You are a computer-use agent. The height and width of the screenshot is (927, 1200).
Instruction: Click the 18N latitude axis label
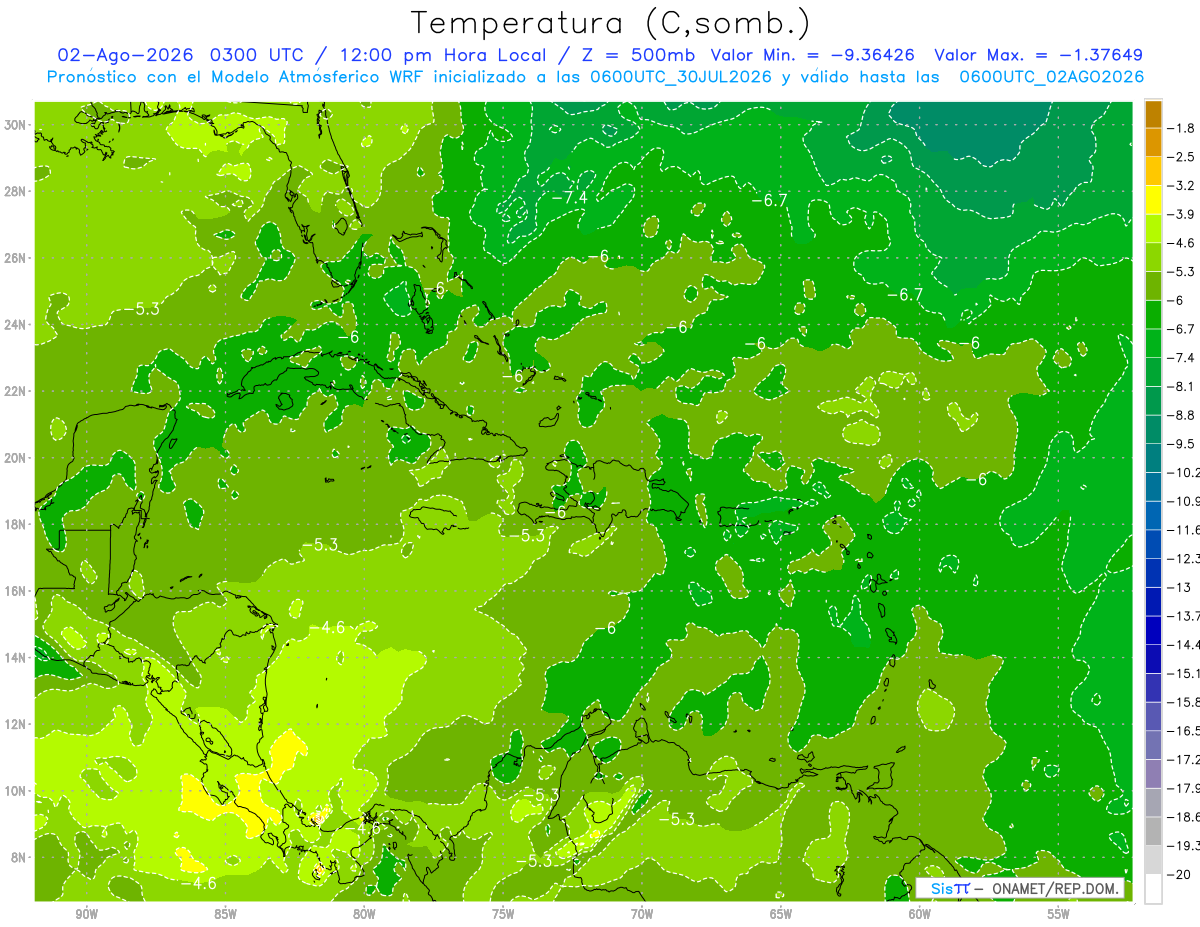[x=16, y=524]
